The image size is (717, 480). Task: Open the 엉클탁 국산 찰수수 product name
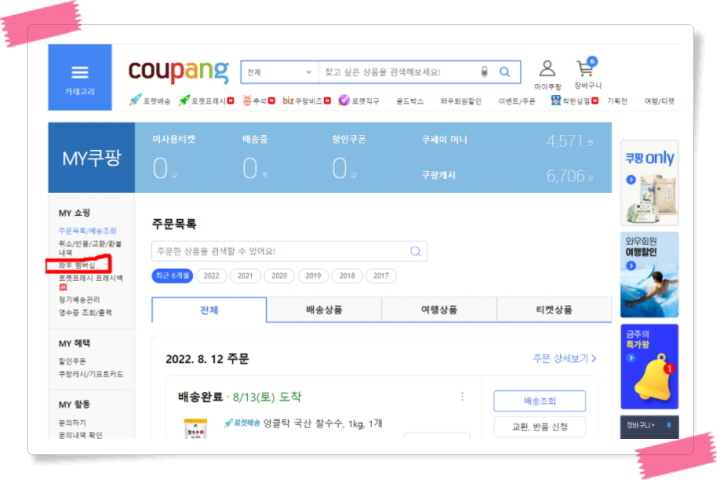[x=322, y=423]
